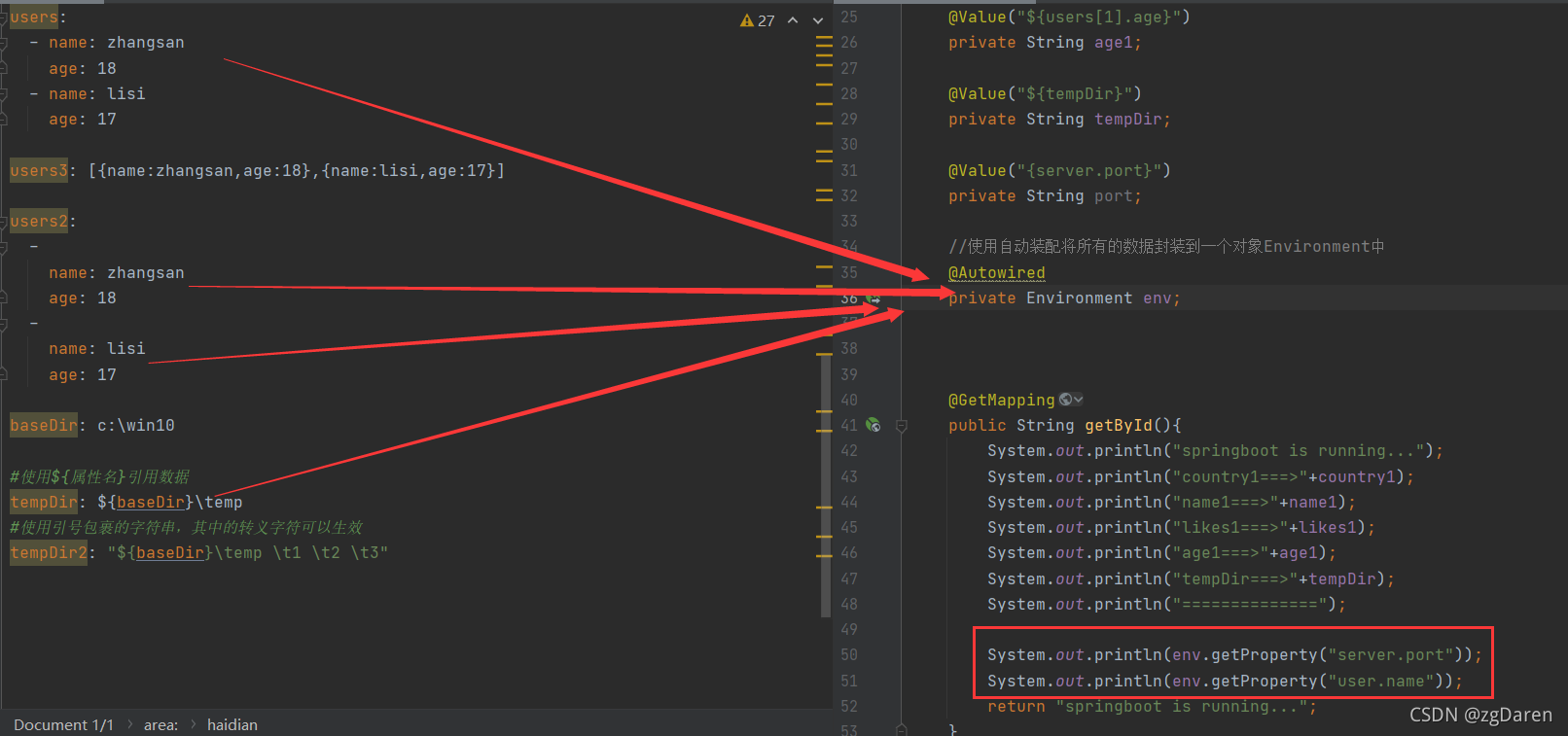Click line number 42 in gutter
The height and width of the screenshot is (736, 1568).
point(849,450)
